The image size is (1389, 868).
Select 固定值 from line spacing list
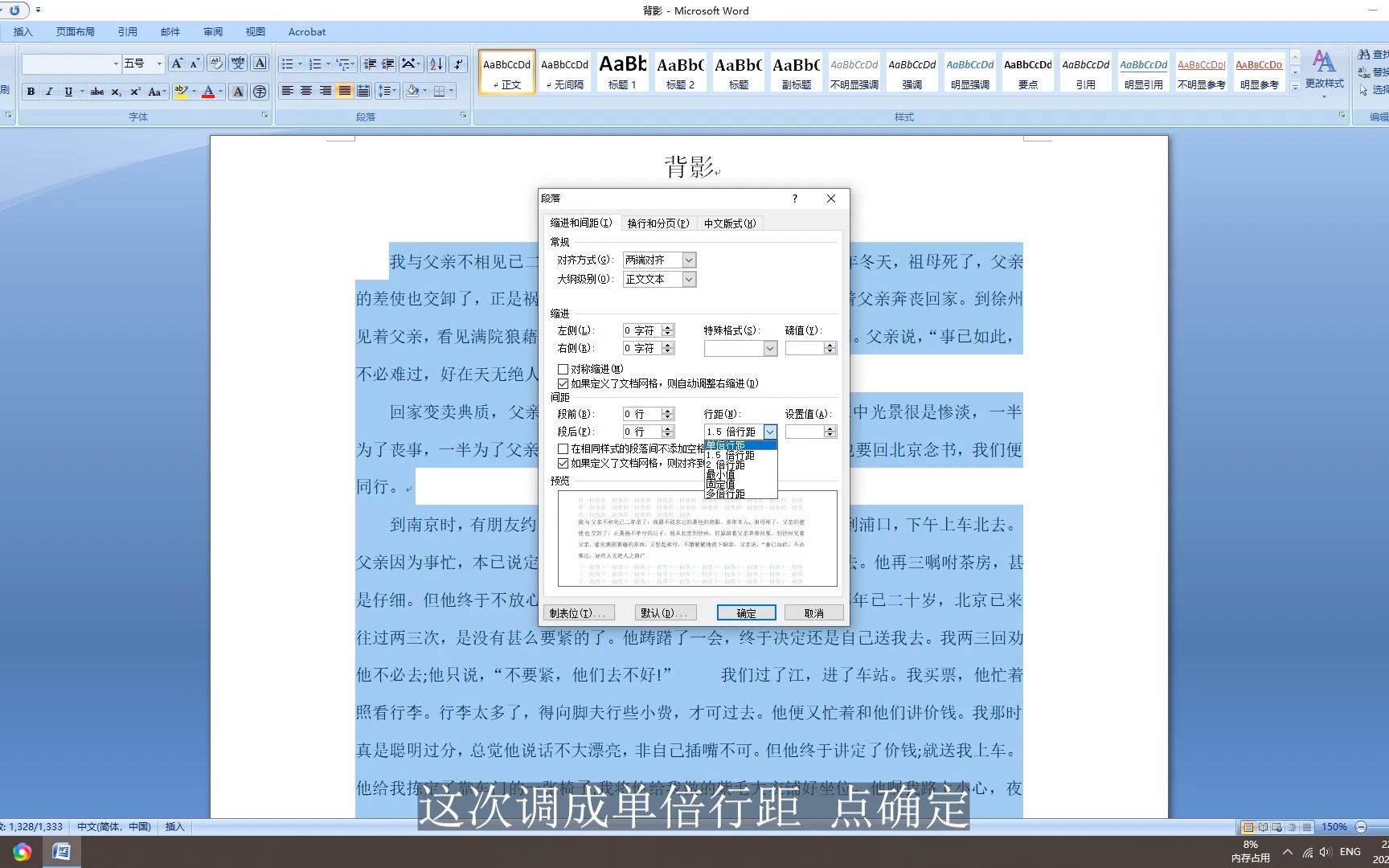740,484
